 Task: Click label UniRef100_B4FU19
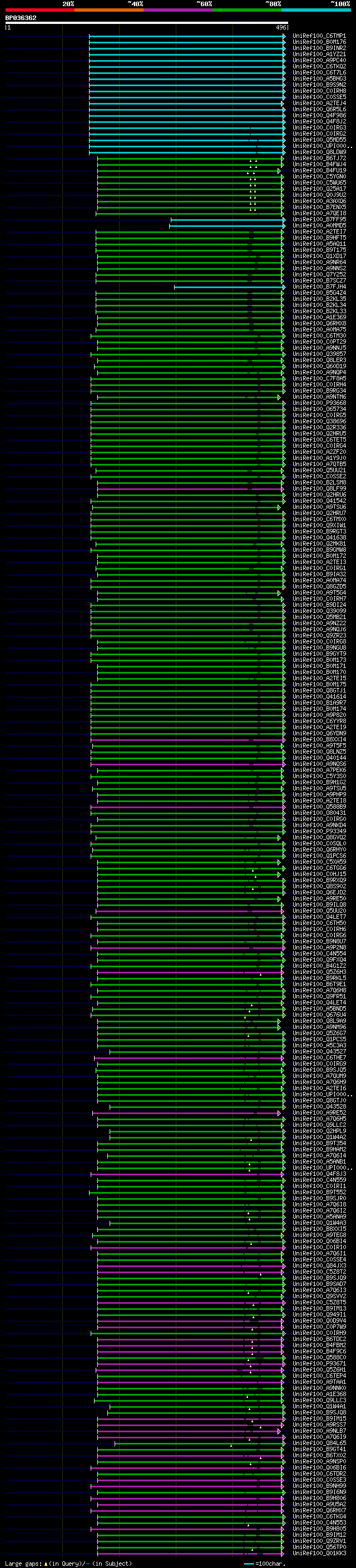(319, 170)
